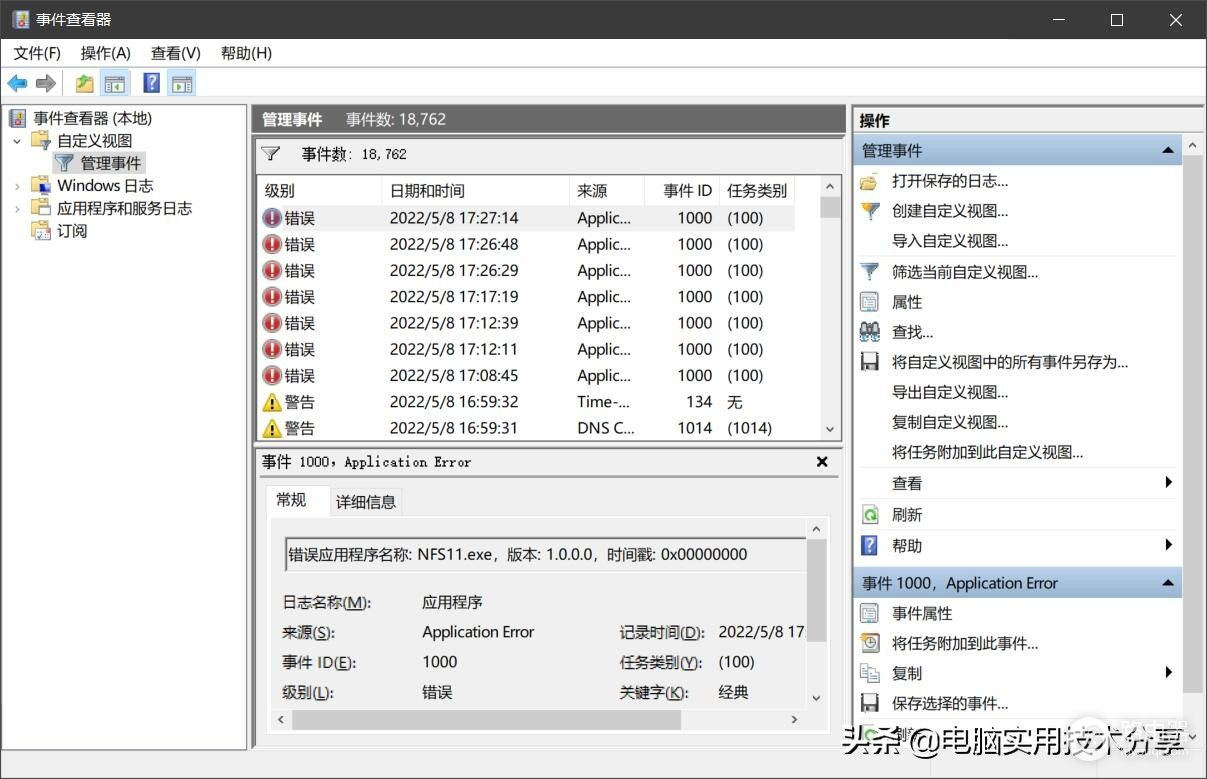Switch to the 详细信息 tab
The image size is (1207, 779).
[x=366, y=502]
